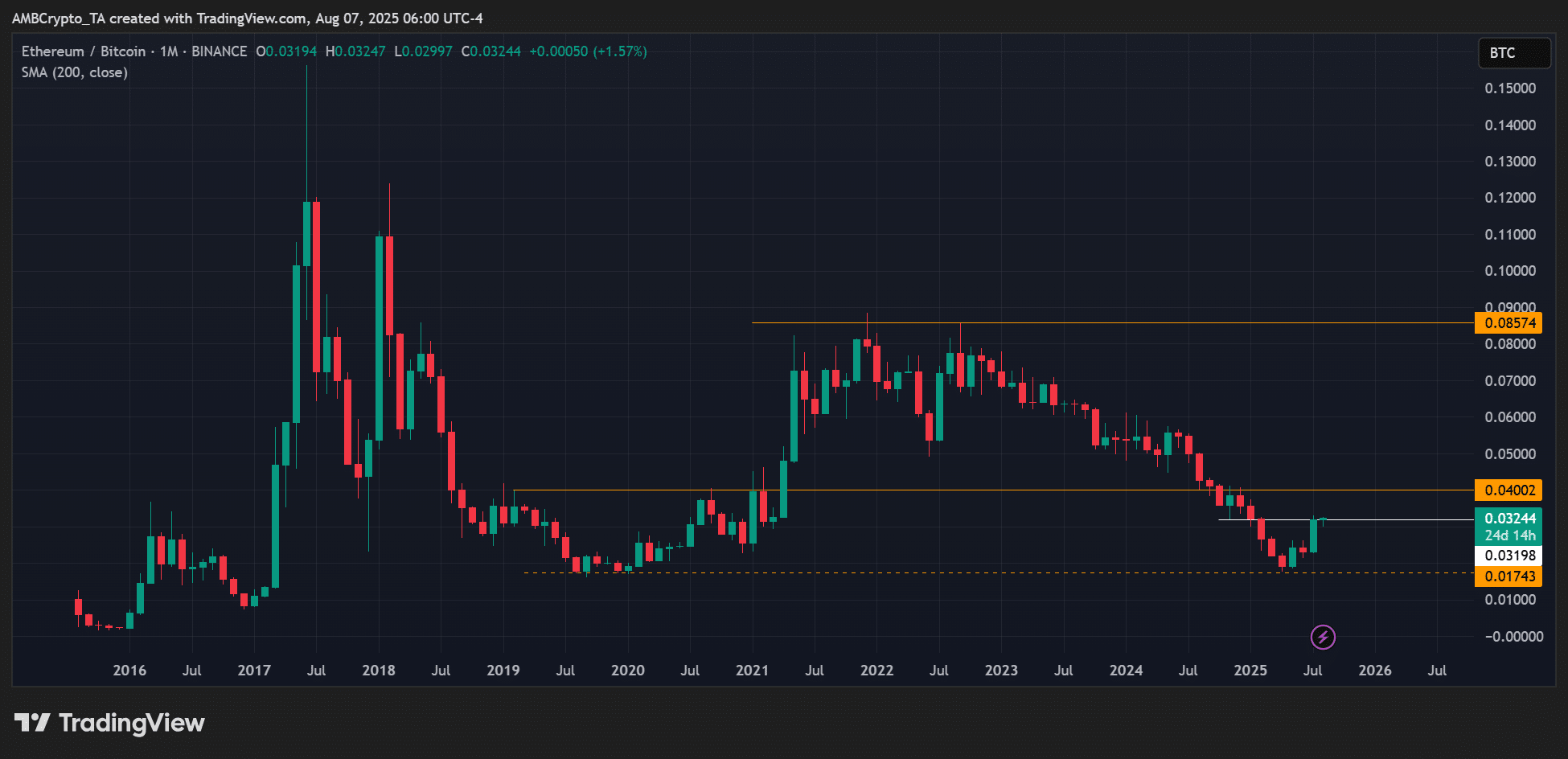Click the Ethereum / Bitcoin symbol title
The height and width of the screenshot is (759, 1568).
tap(84, 51)
